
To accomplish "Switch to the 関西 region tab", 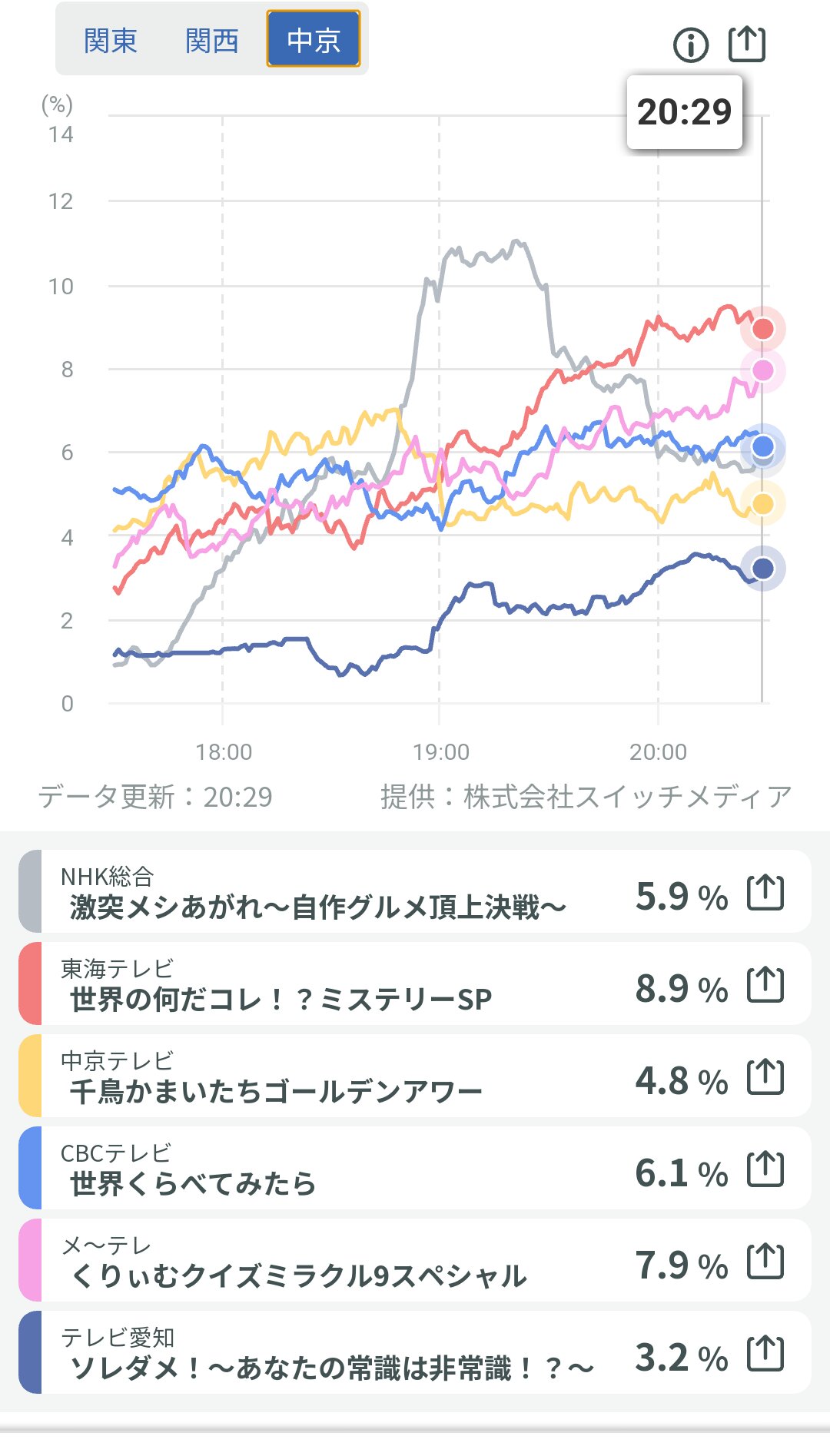I will pyautogui.click(x=211, y=40).
